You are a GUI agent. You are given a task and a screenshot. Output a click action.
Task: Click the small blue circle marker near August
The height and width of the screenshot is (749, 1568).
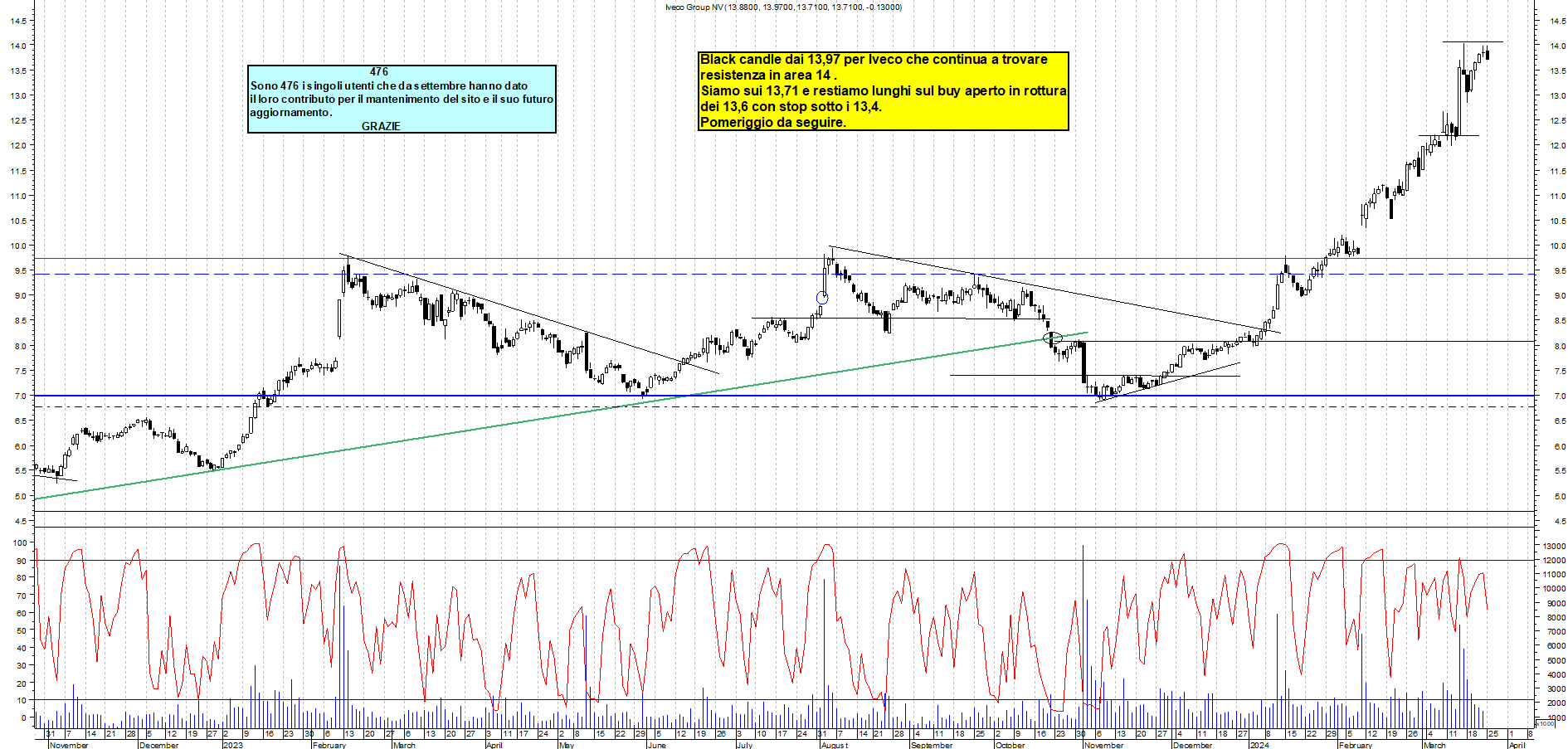click(821, 298)
